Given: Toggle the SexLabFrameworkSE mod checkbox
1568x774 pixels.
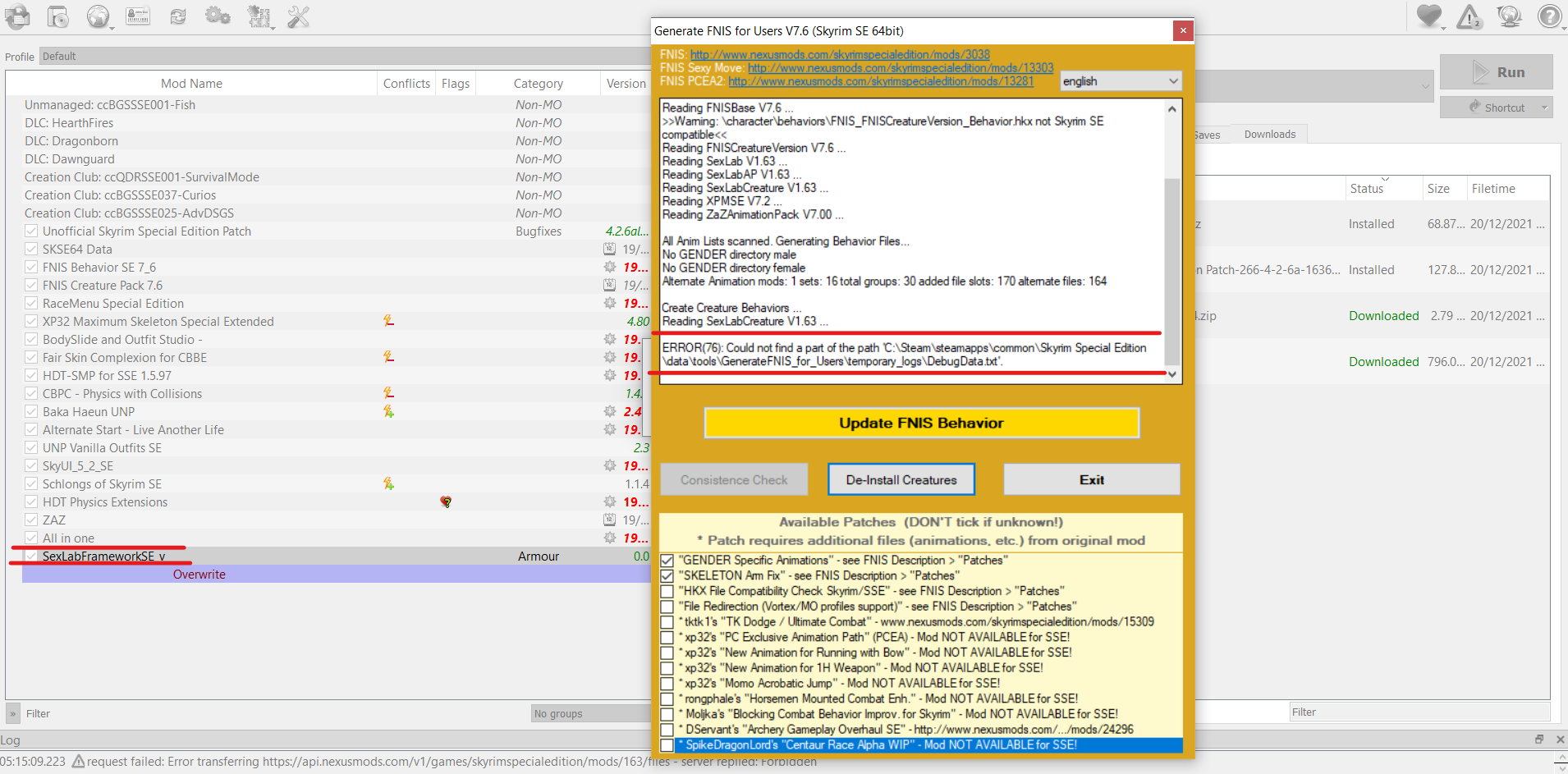Looking at the screenshot, I should 31,556.
